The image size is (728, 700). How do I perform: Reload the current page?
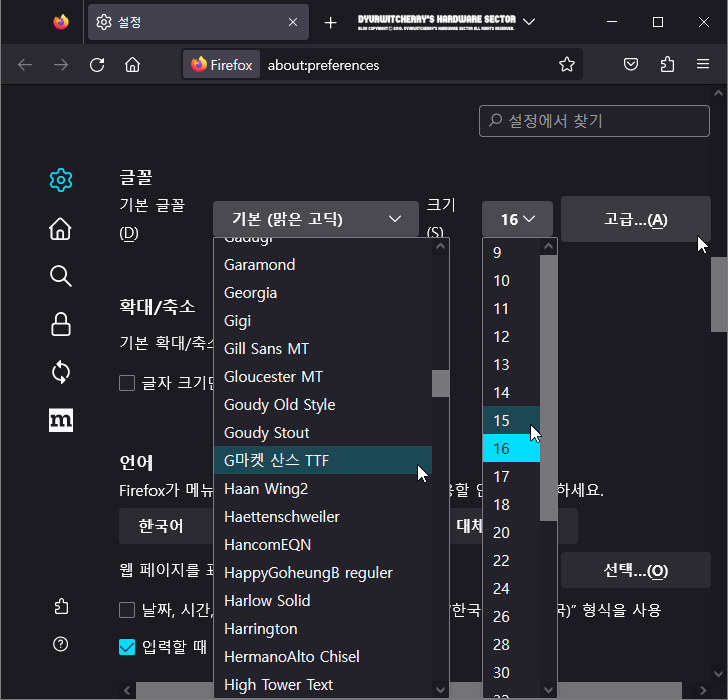(x=97, y=65)
